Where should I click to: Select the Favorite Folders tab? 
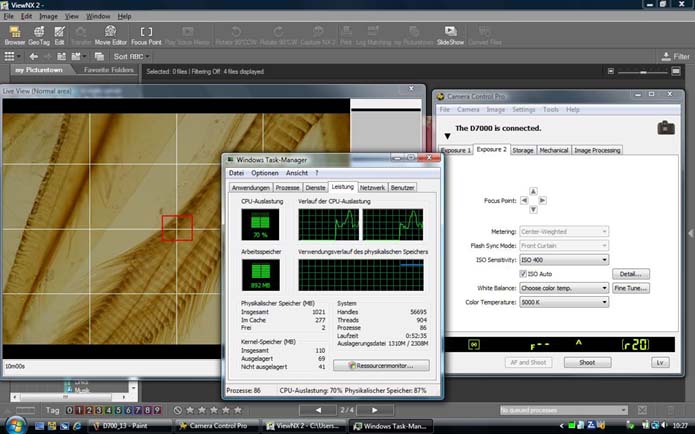click(109, 70)
